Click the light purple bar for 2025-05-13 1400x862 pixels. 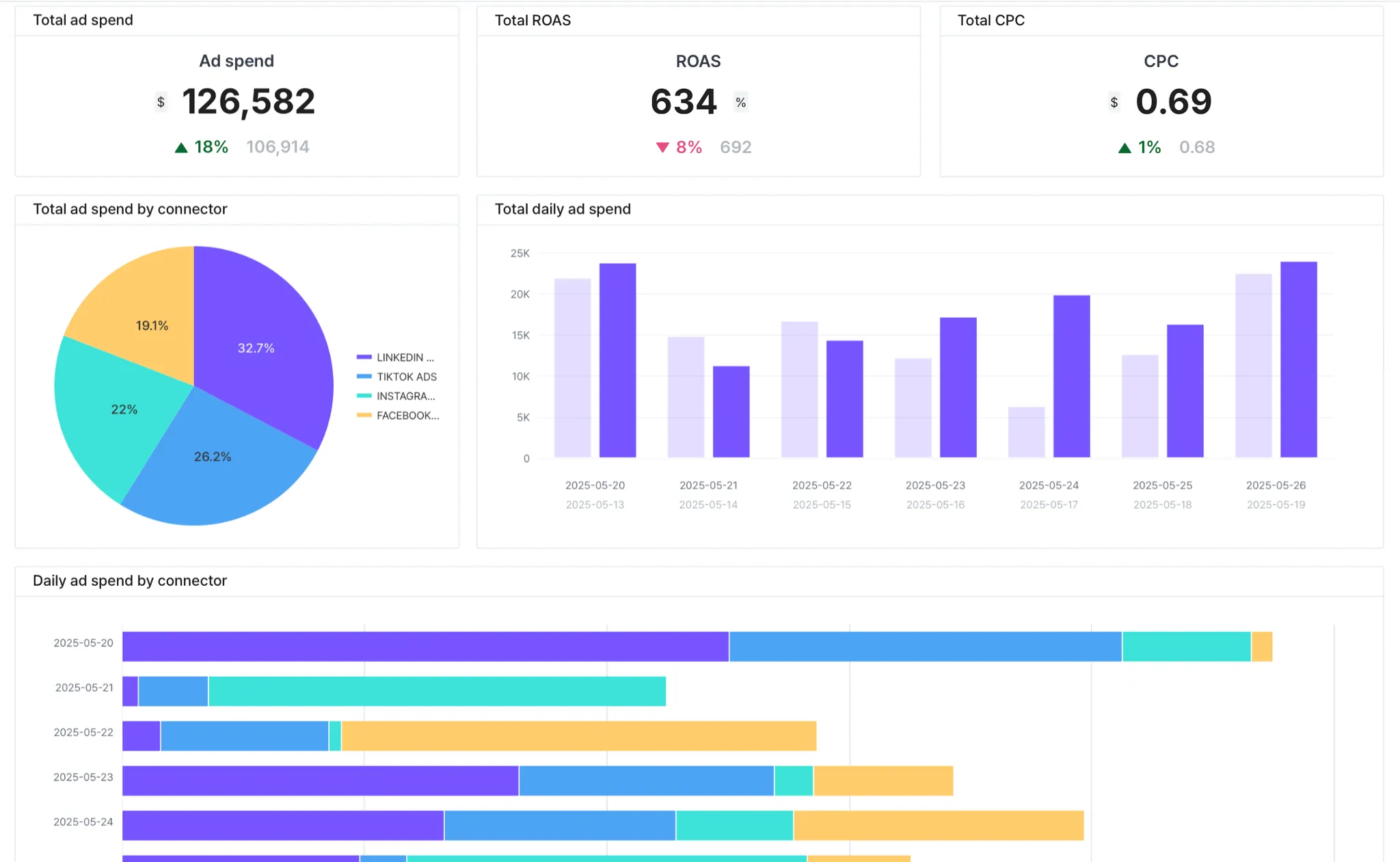[x=572, y=368]
